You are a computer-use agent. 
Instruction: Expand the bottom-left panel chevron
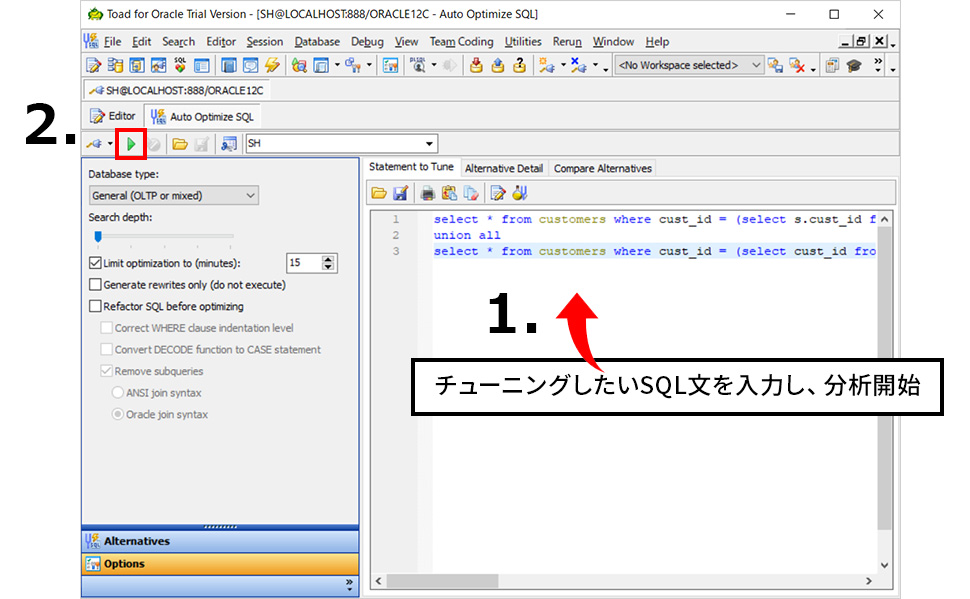coord(349,585)
